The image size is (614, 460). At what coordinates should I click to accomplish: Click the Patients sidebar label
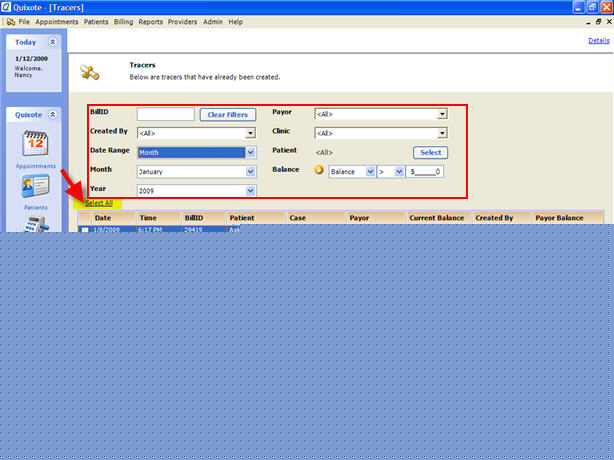[36, 207]
